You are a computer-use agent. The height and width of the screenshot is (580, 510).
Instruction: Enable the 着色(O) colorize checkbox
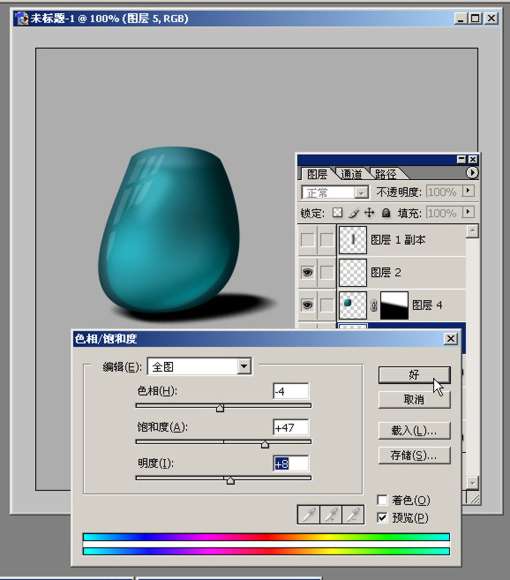382,500
